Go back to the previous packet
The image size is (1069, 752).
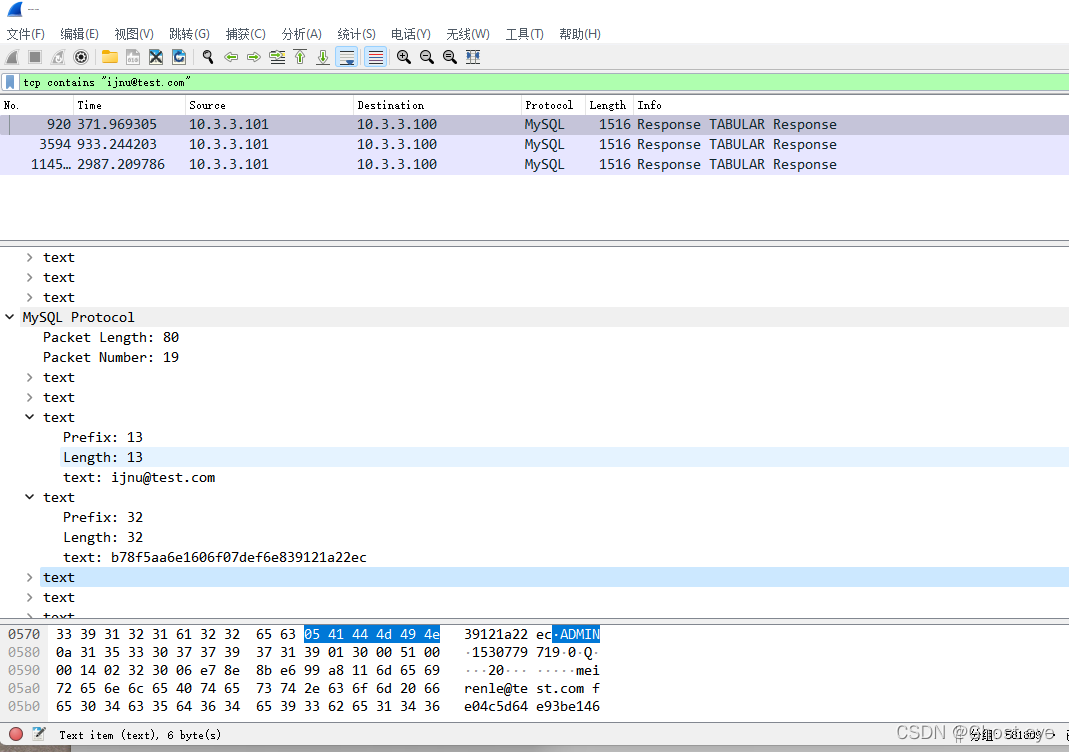point(231,57)
